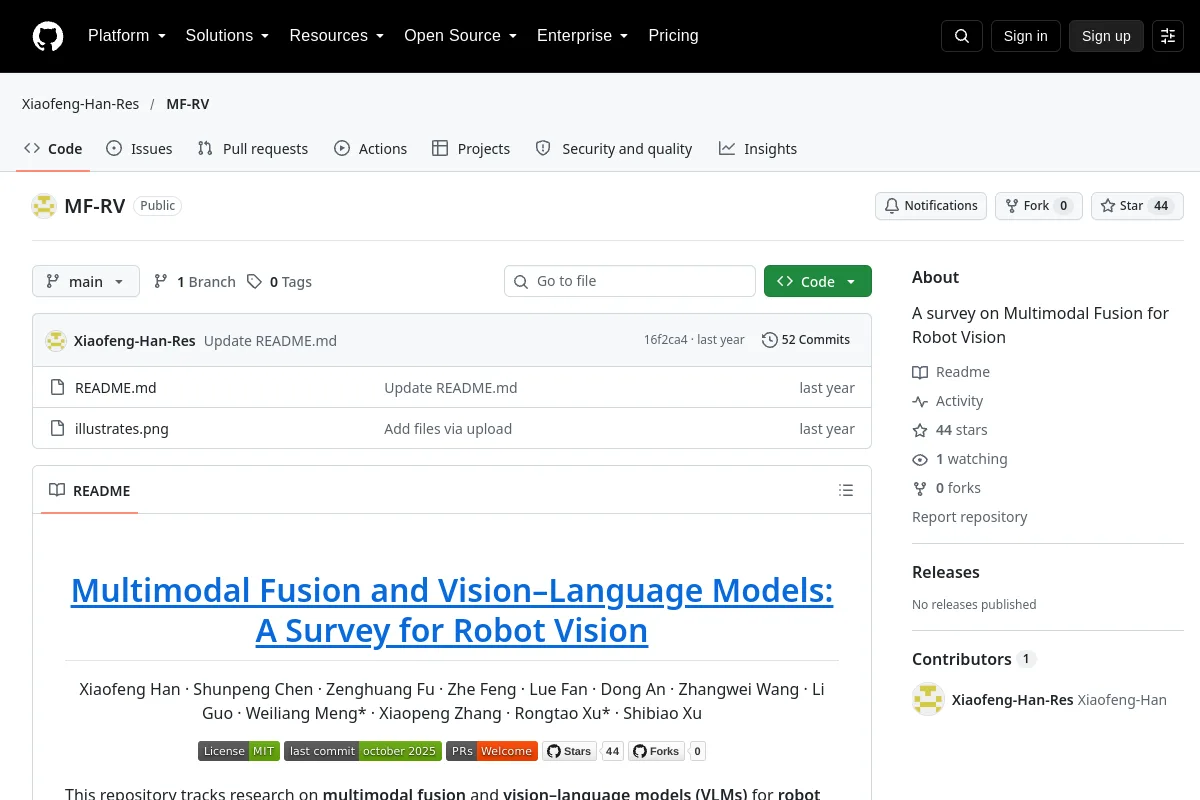Click the Readme link in About section
Viewport: 1200px width, 800px height.
951,372
